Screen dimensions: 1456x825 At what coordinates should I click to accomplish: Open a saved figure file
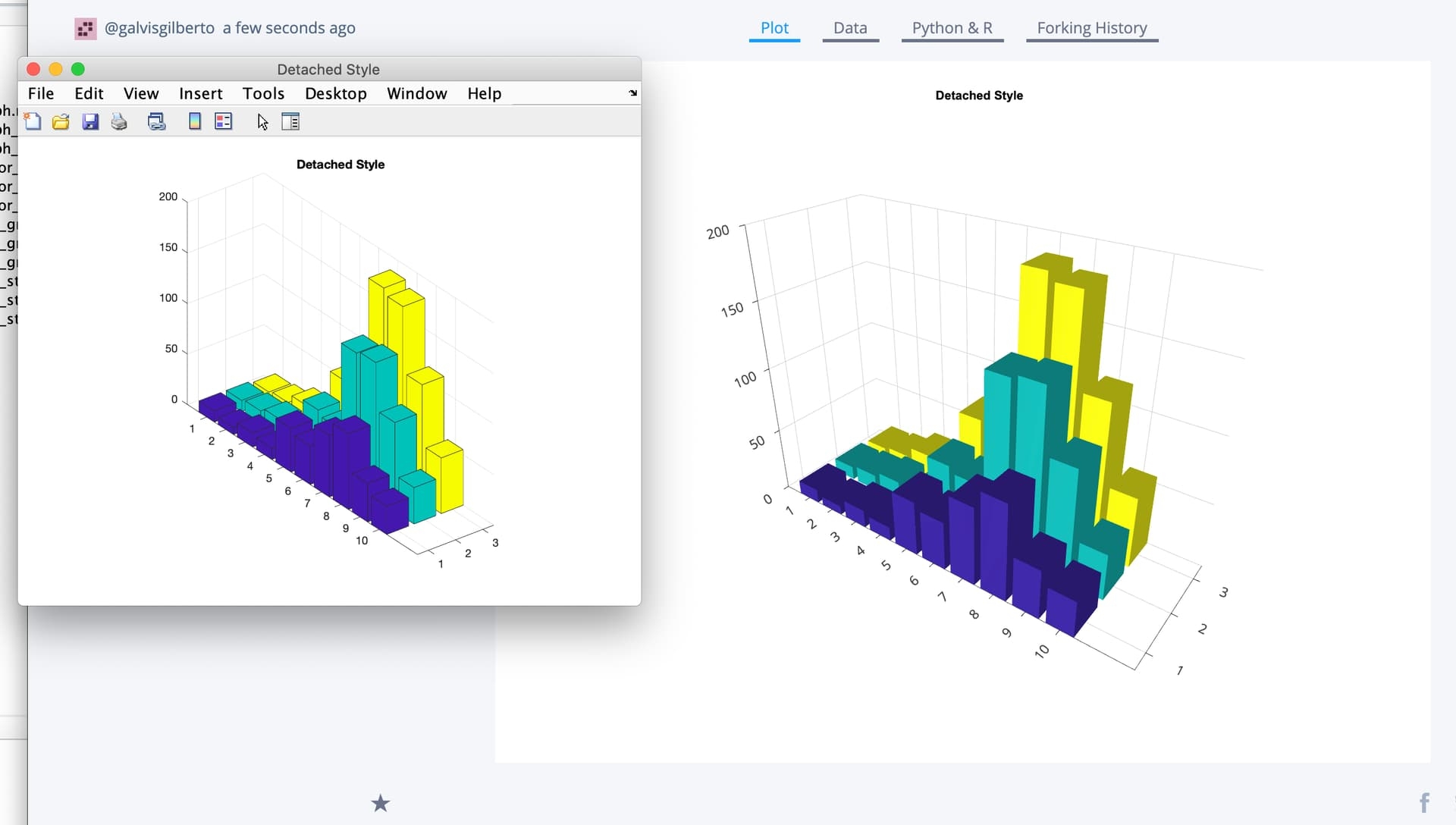tap(61, 121)
